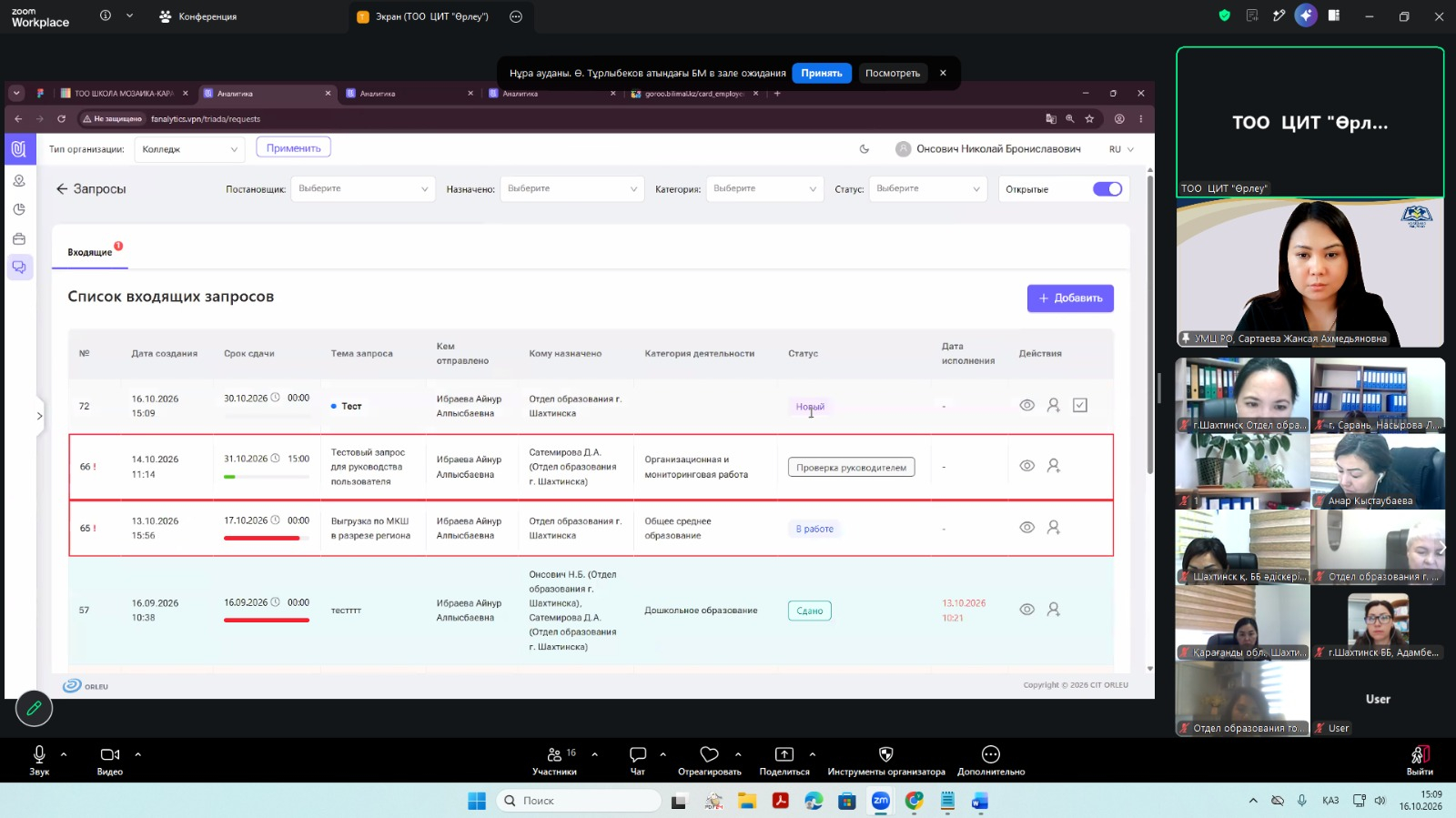Viewport: 1456px width, 818px height.
Task: View request 66 with eye icon
Action: [x=1026, y=466]
